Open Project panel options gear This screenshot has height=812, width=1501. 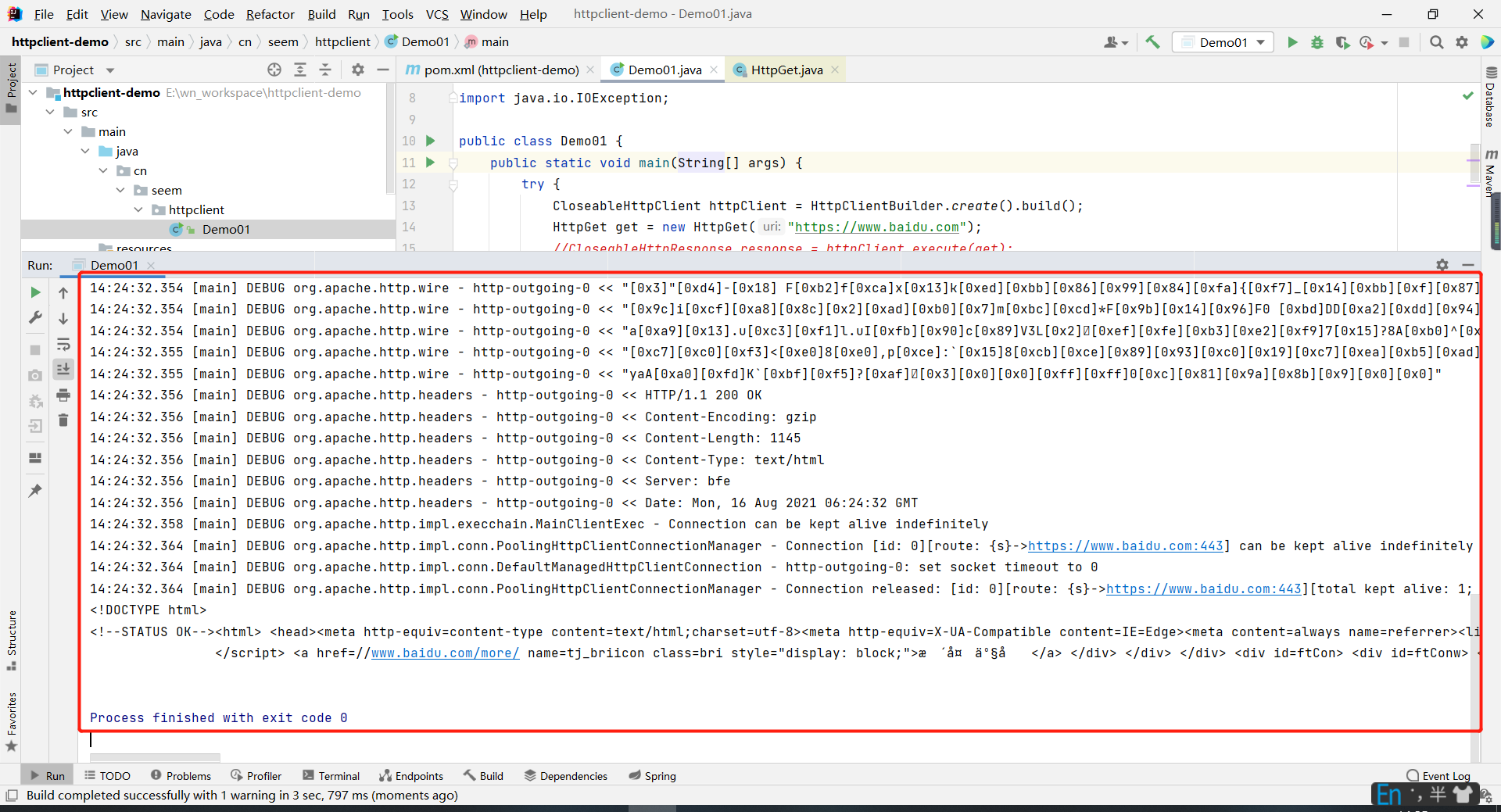(358, 70)
